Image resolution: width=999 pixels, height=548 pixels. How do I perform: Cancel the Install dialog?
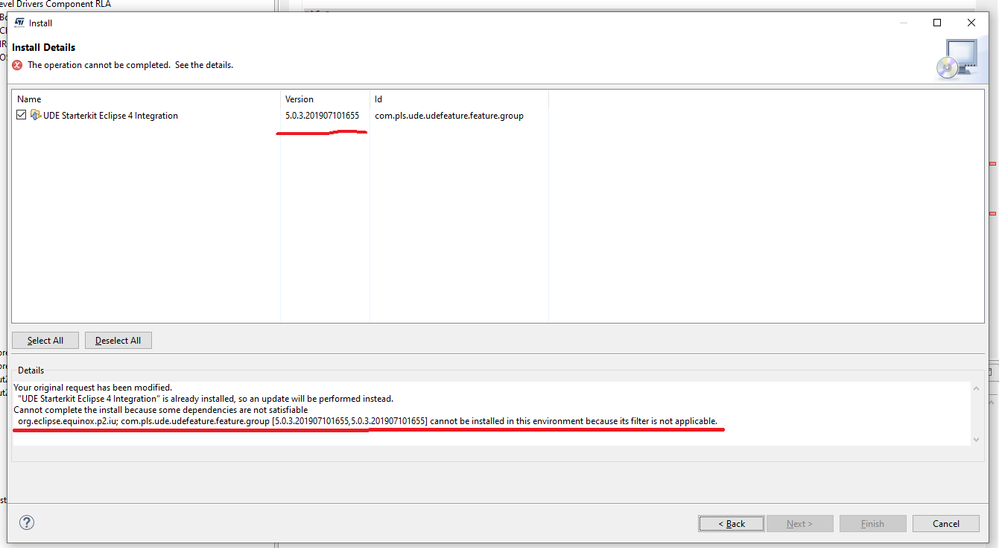point(945,523)
